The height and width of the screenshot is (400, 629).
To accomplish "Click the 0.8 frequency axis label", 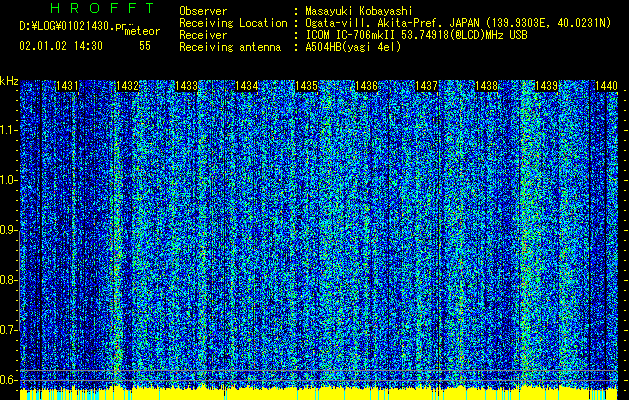I will pyautogui.click(x=9, y=280).
